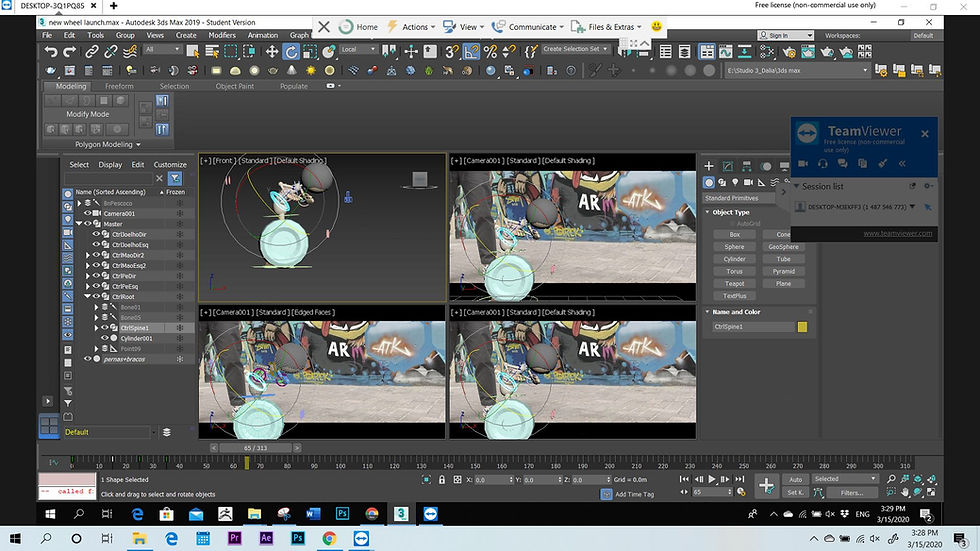Select the Link tool chain icon
The width and height of the screenshot is (980, 551).
(92, 52)
